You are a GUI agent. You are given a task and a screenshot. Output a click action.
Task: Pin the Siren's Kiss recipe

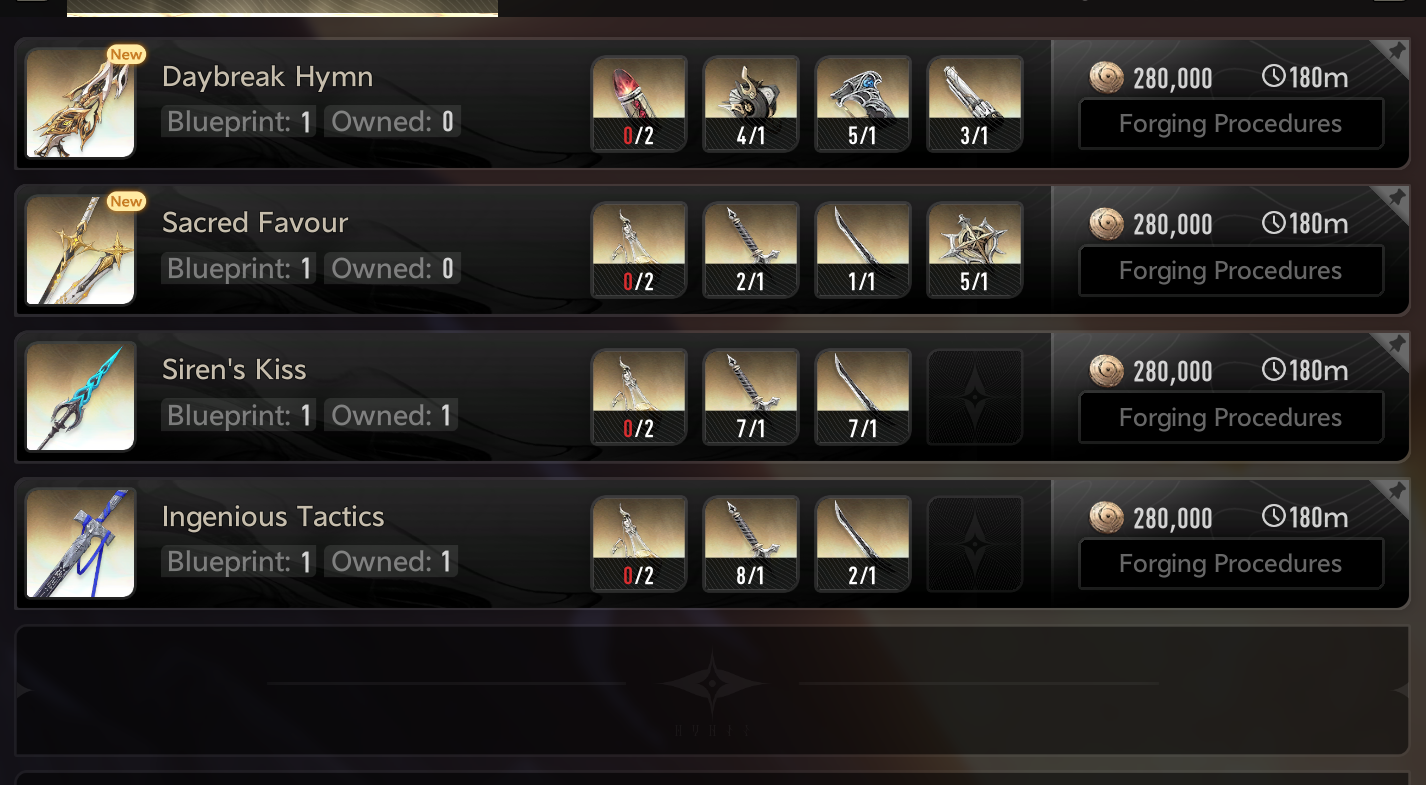(x=1396, y=345)
